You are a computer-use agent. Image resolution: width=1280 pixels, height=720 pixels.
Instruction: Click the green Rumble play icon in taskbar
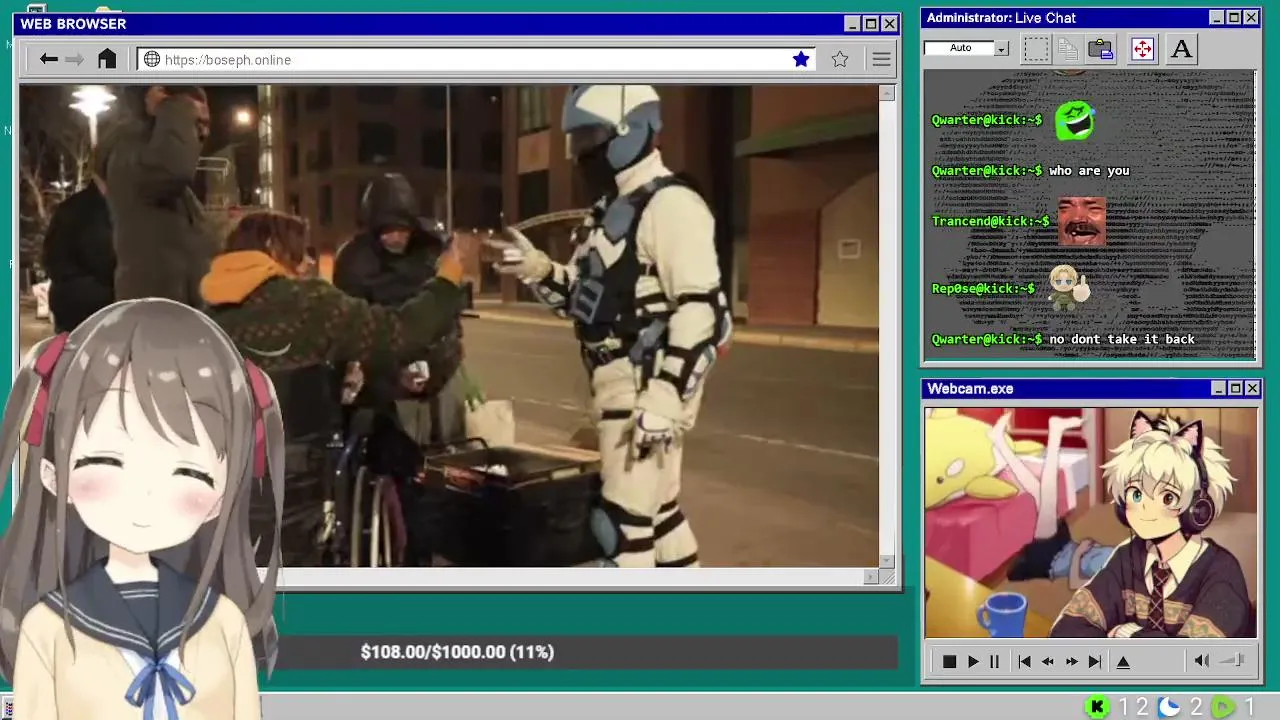pyautogui.click(x=1223, y=707)
